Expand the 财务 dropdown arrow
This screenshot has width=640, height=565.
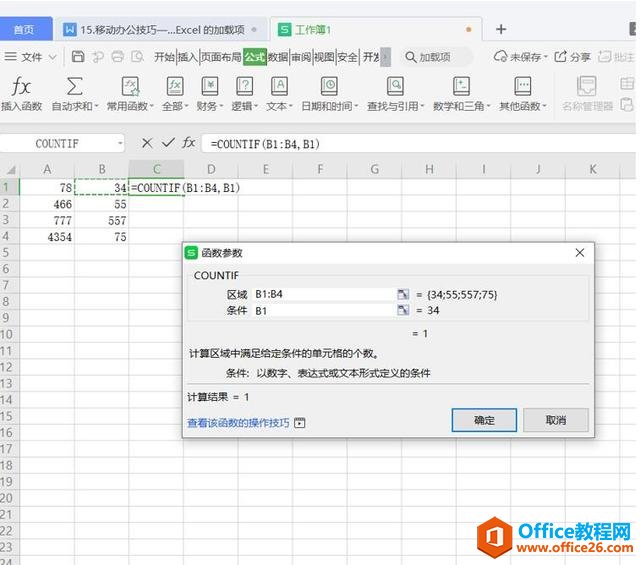pos(221,106)
